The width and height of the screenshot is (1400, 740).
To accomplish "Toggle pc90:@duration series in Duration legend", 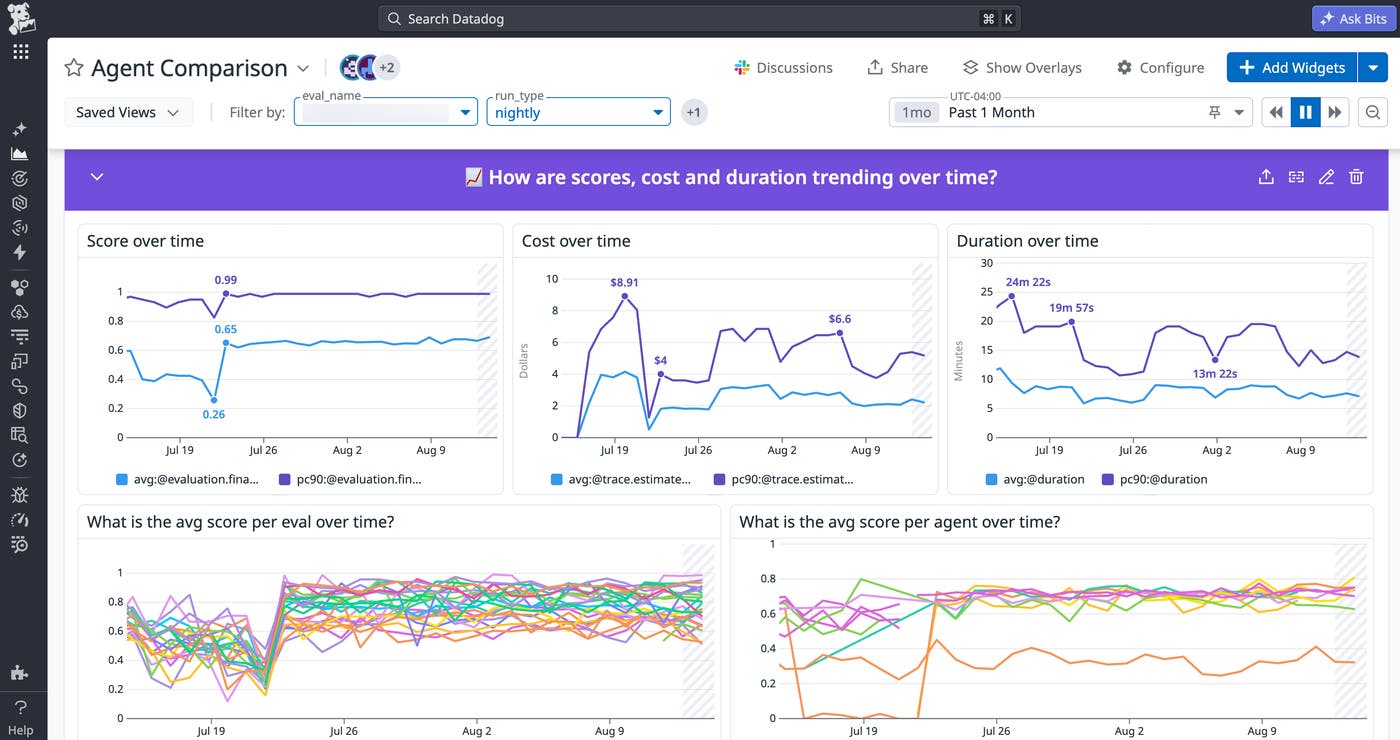I will (x=1154, y=479).
